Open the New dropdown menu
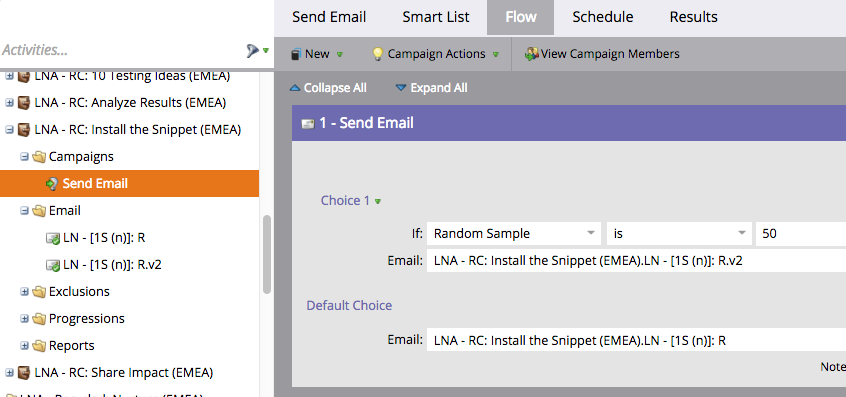Image resolution: width=846 pixels, height=397 pixels. tap(317, 54)
